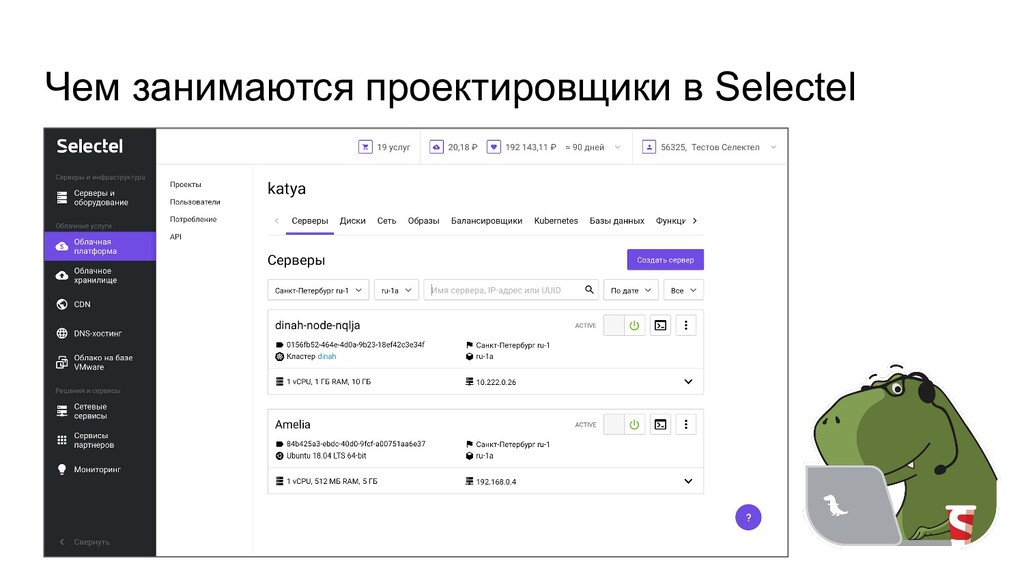Switch to the Балансировщики tab
1024x576 pixels.
coord(487,221)
